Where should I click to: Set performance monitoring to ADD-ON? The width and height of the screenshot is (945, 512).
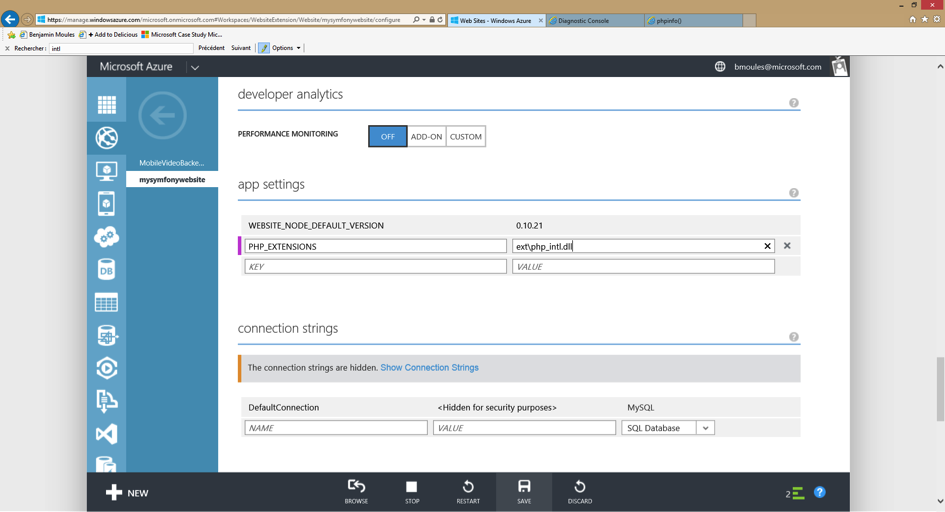pyautogui.click(x=427, y=136)
